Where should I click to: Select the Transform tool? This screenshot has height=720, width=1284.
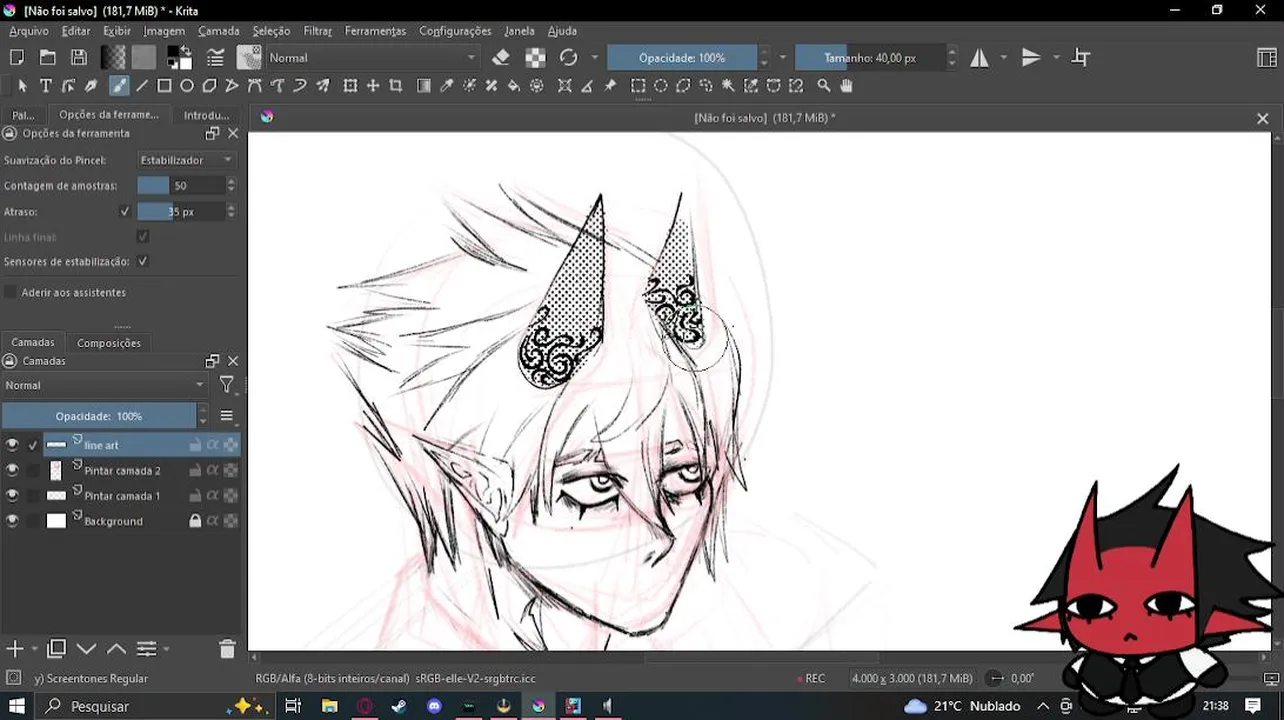(350, 86)
